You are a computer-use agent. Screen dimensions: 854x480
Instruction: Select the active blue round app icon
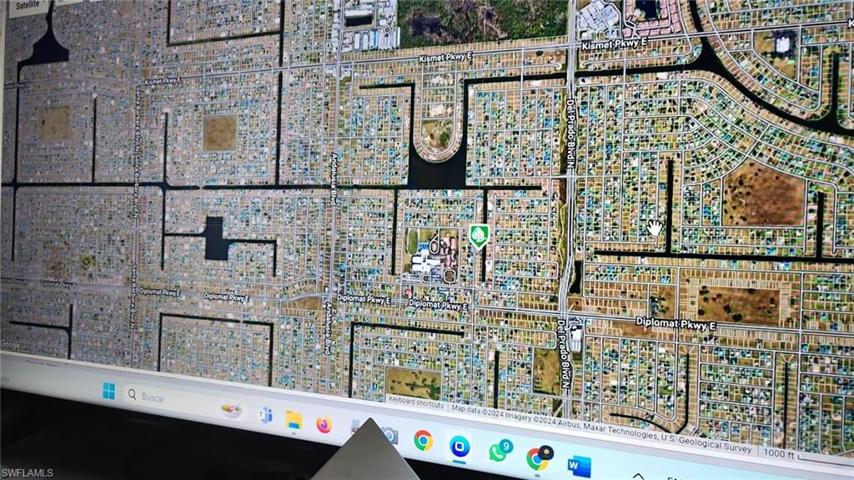[460, 446]
